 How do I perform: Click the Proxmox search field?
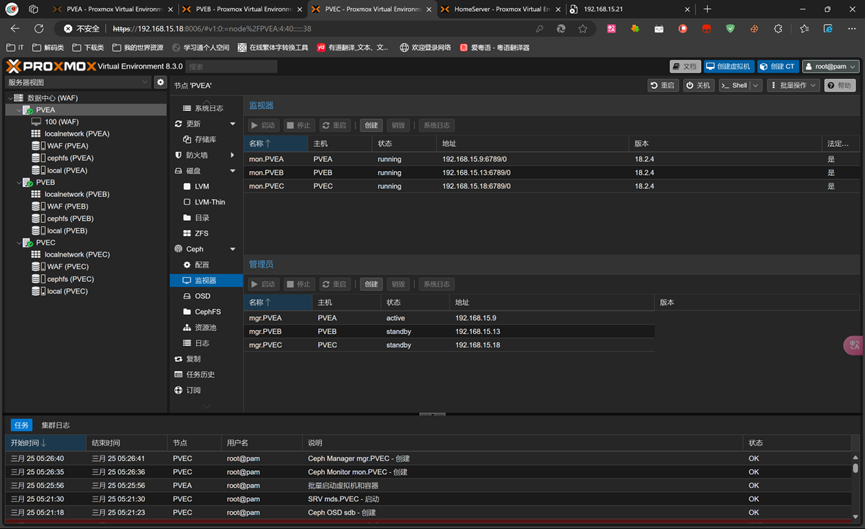pyautogui.click(x=231, y=67)
